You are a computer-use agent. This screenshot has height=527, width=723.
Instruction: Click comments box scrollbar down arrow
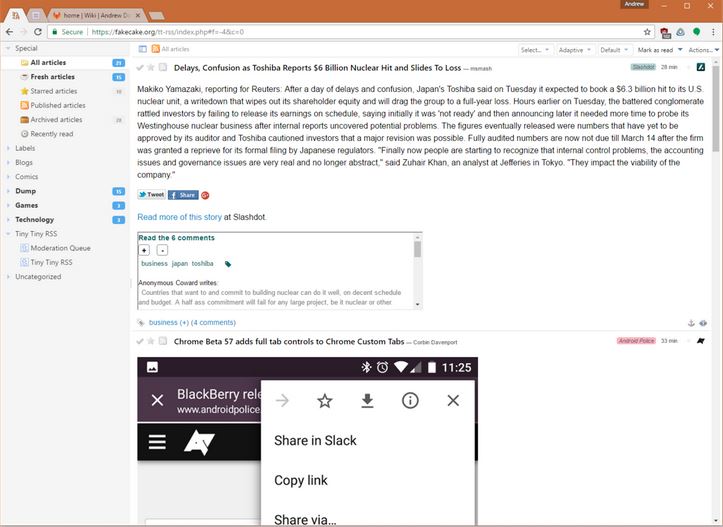417,304
